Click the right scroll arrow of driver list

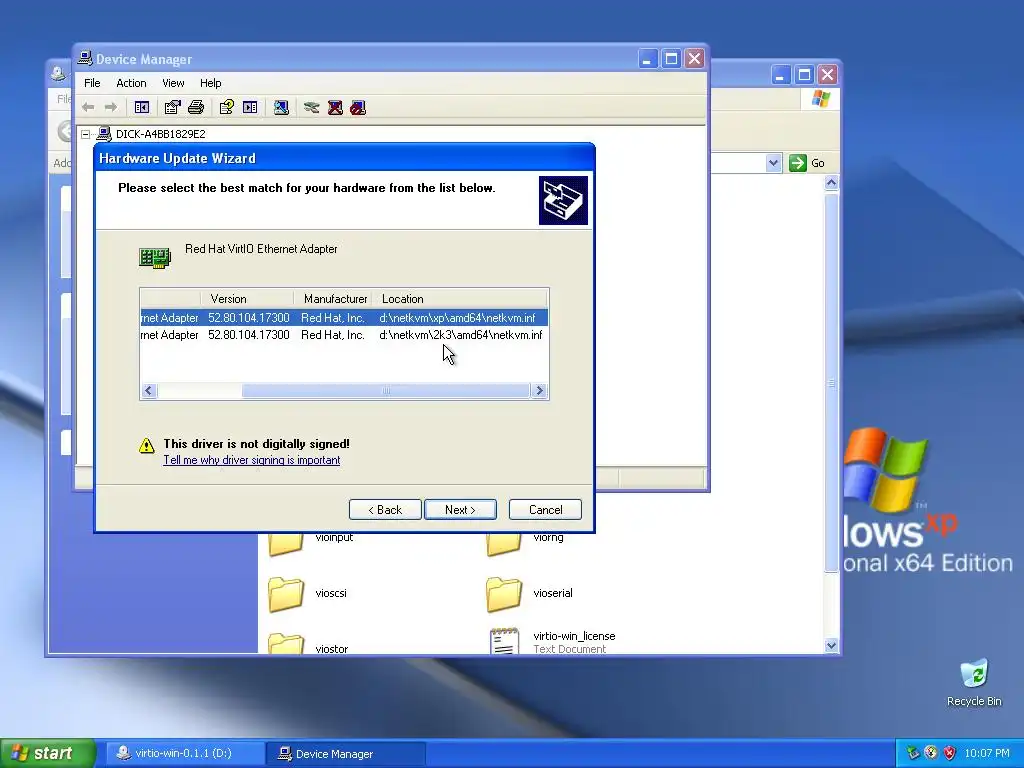pyautogui.click(x=539, y=391)
